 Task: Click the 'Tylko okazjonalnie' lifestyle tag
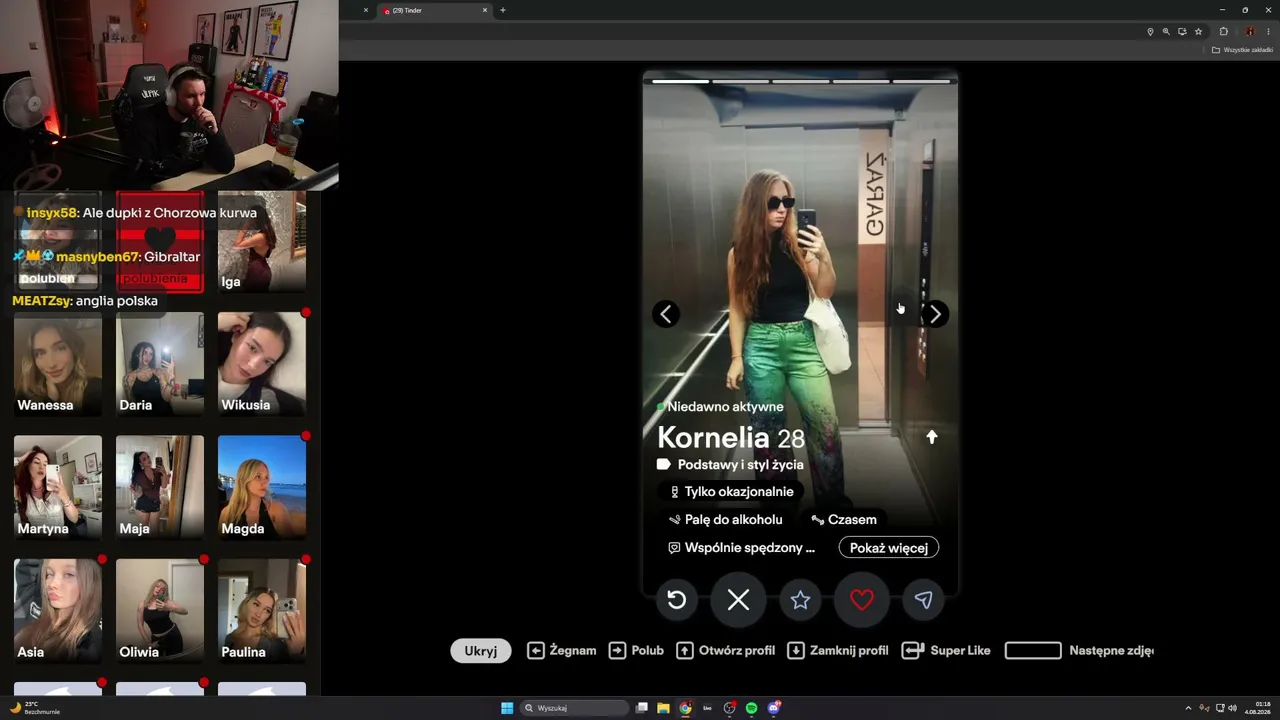click(x=731, y=492)
